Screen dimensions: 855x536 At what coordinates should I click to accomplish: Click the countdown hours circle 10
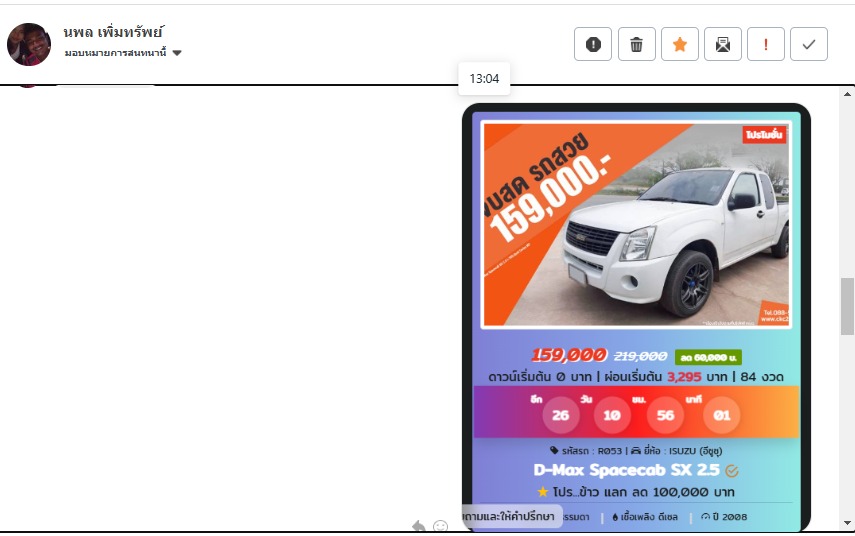coord(612,415)
